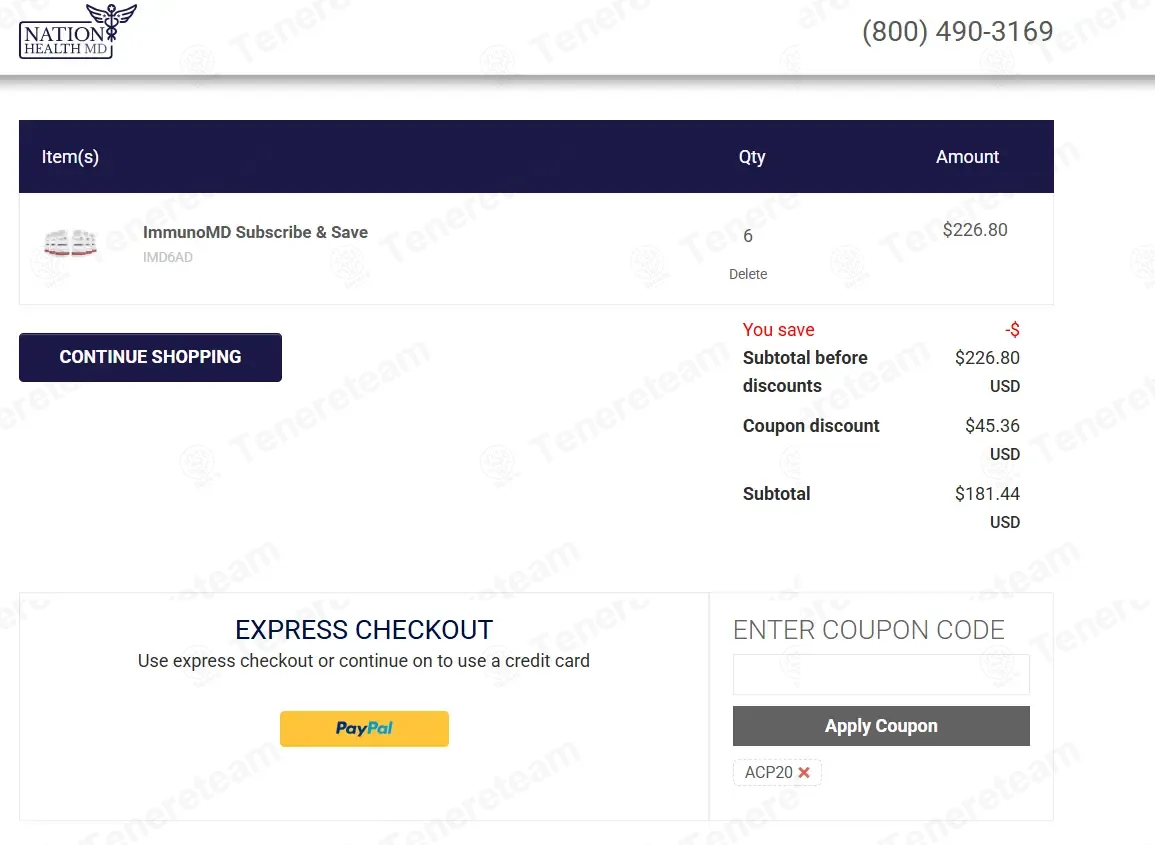Click the ImmunoMD product bottles thumbnail
Screen dimensions: 1155x845
[x=70, y=243]
